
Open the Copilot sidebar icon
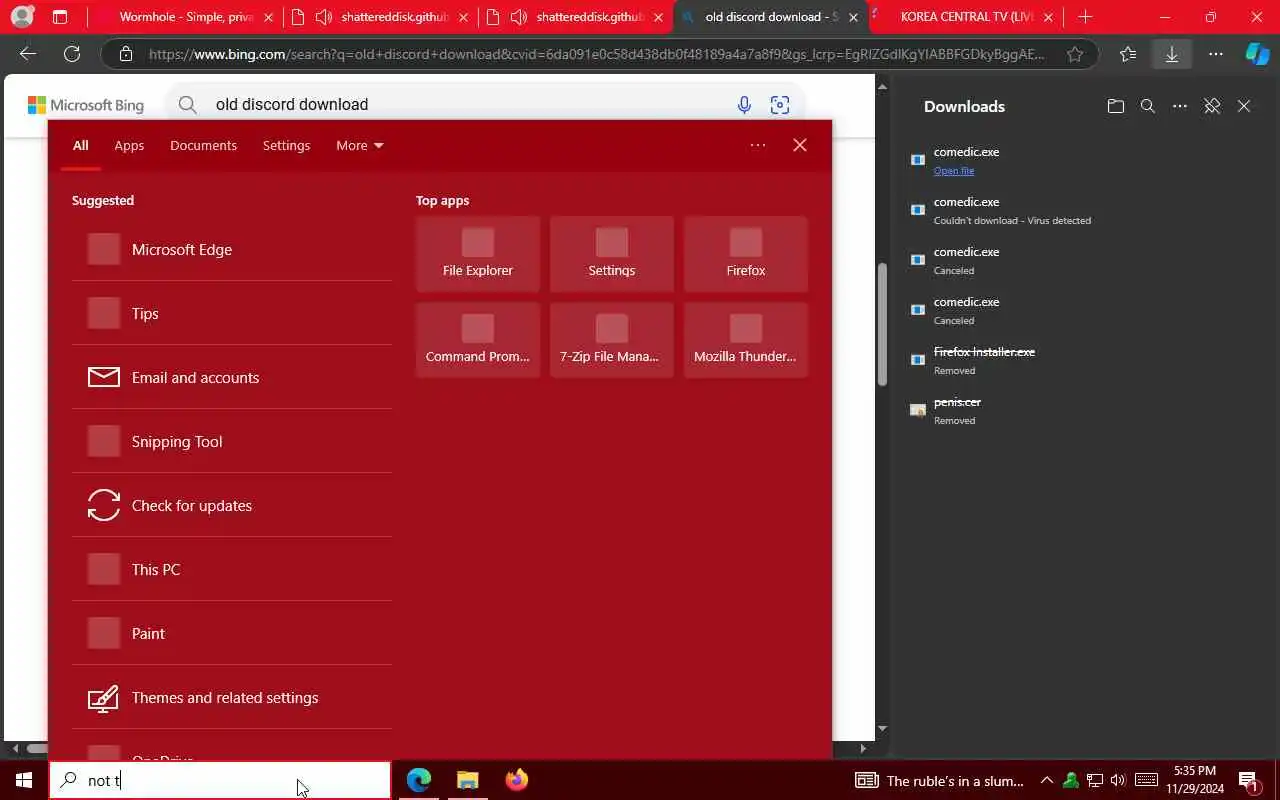point(1257,55)
